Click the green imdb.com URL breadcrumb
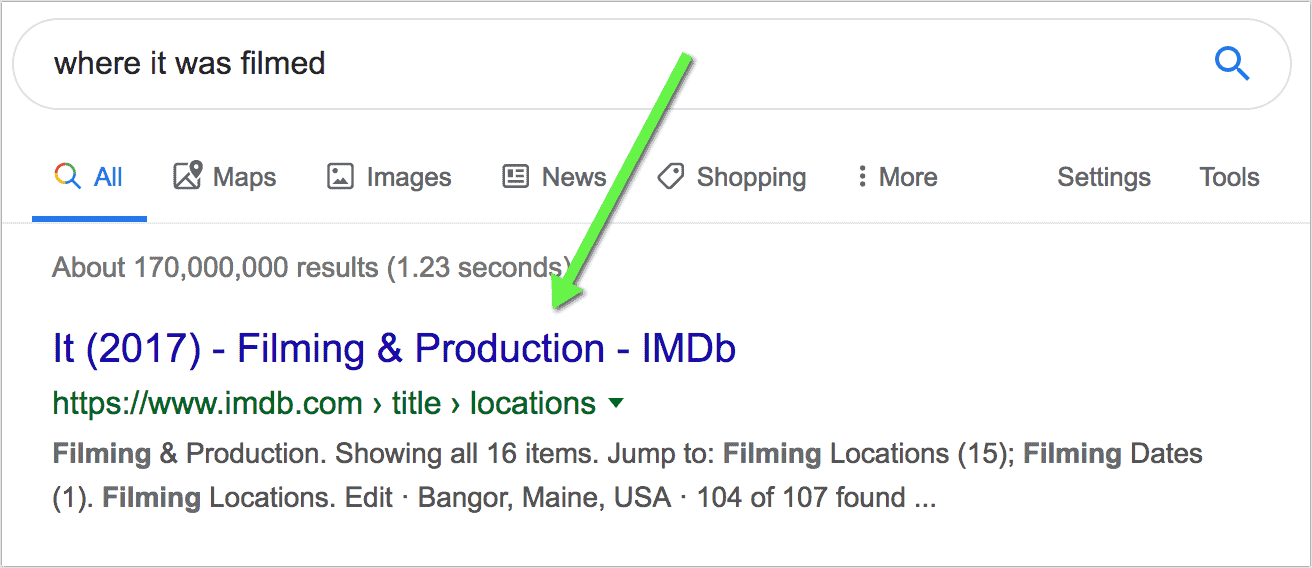 tap(324, 403)
